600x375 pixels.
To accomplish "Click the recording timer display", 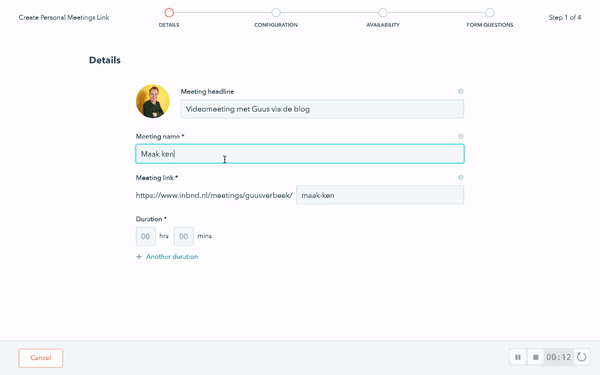I will click(559, 357).
